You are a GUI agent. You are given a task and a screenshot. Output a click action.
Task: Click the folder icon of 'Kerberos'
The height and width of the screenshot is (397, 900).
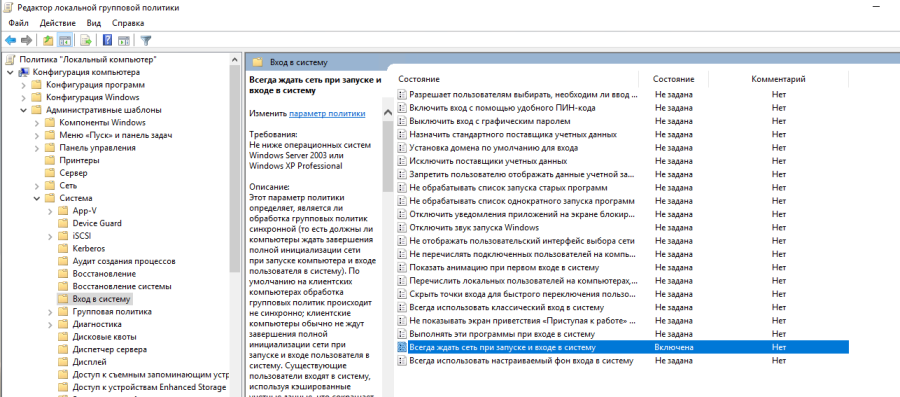[x=64, y=248]
